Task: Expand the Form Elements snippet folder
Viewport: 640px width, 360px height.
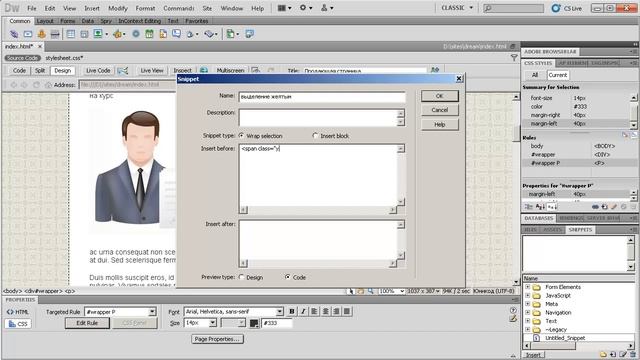Action: [527, 287]
